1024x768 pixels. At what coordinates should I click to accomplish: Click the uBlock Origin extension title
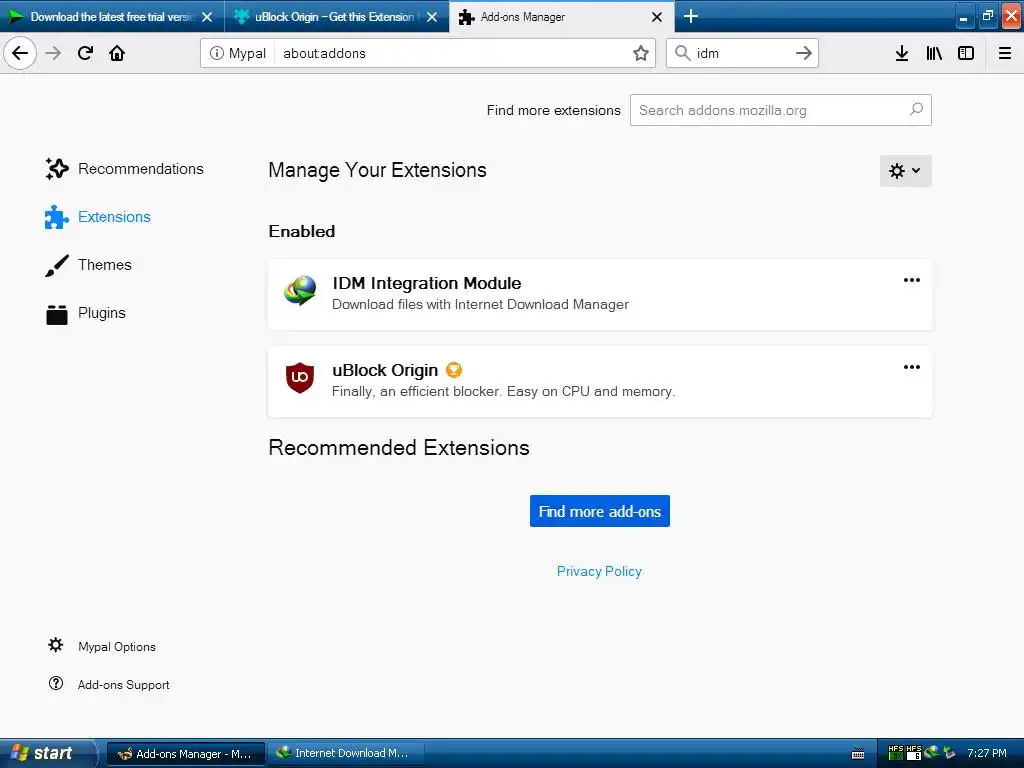point(385,370)
